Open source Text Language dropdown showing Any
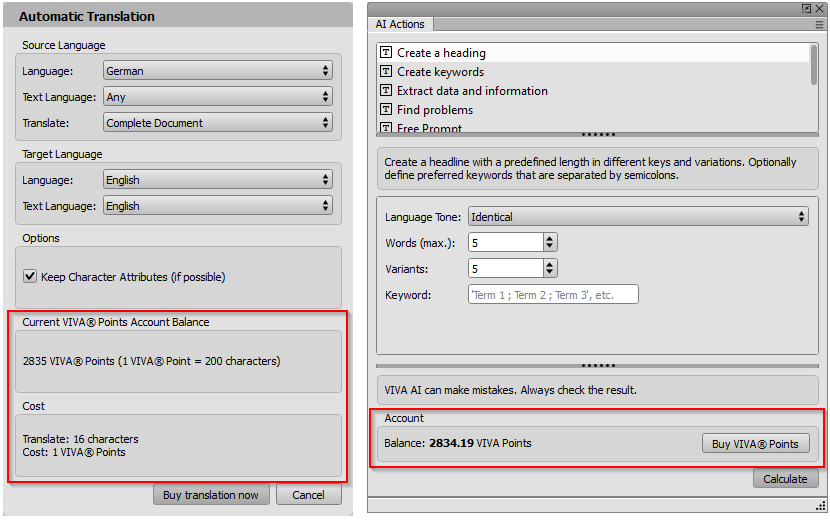 (x=217, y=97)
